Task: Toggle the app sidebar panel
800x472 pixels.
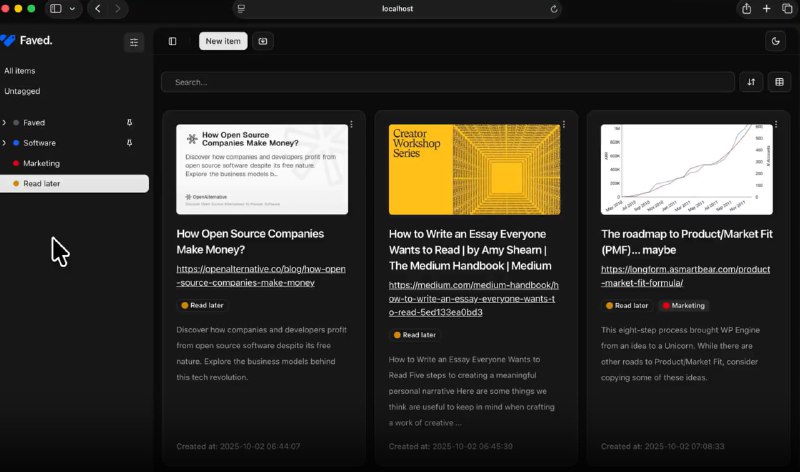Action: pyautogui.click(x=173, y=41)
